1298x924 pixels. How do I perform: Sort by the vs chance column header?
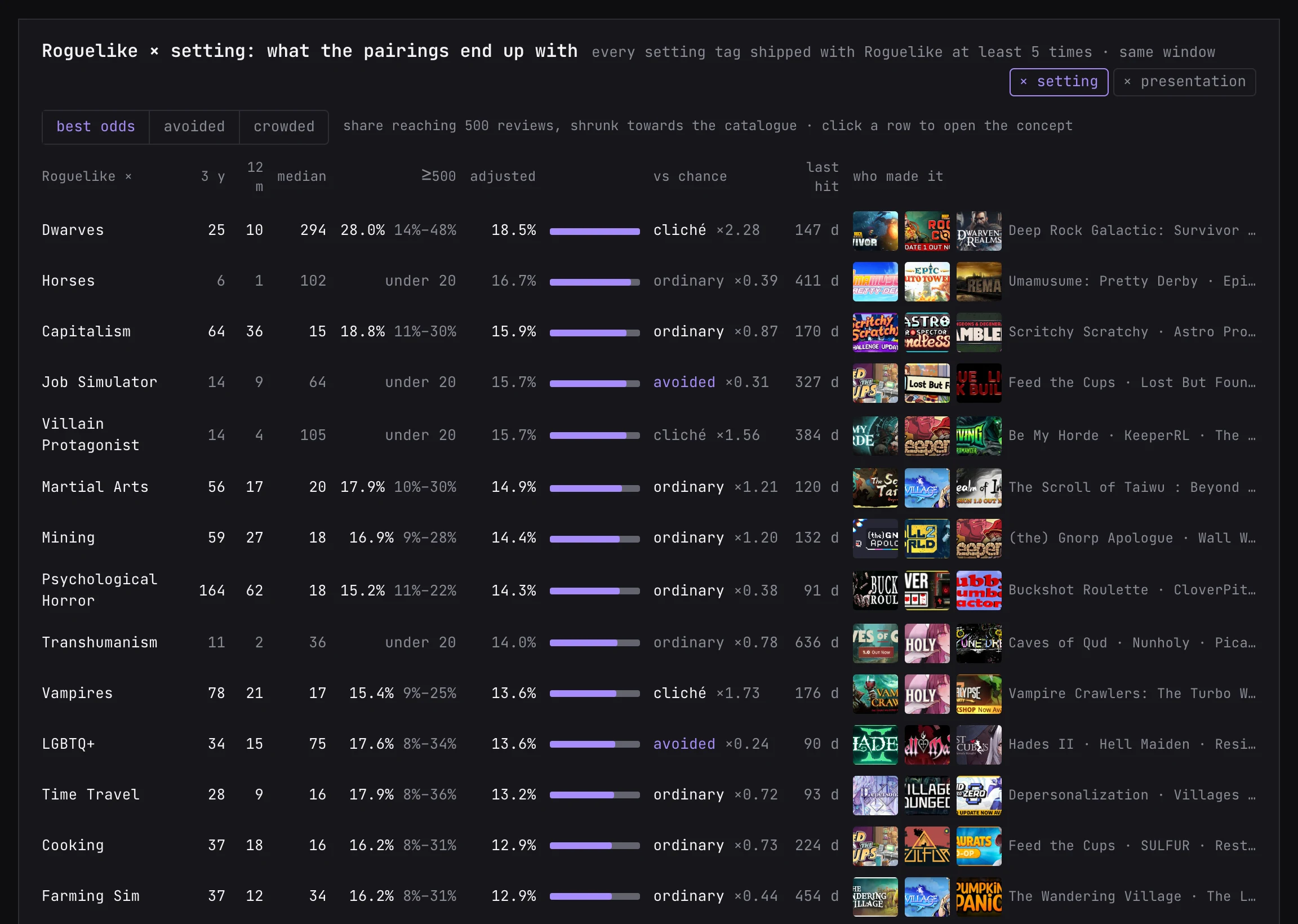690,177
